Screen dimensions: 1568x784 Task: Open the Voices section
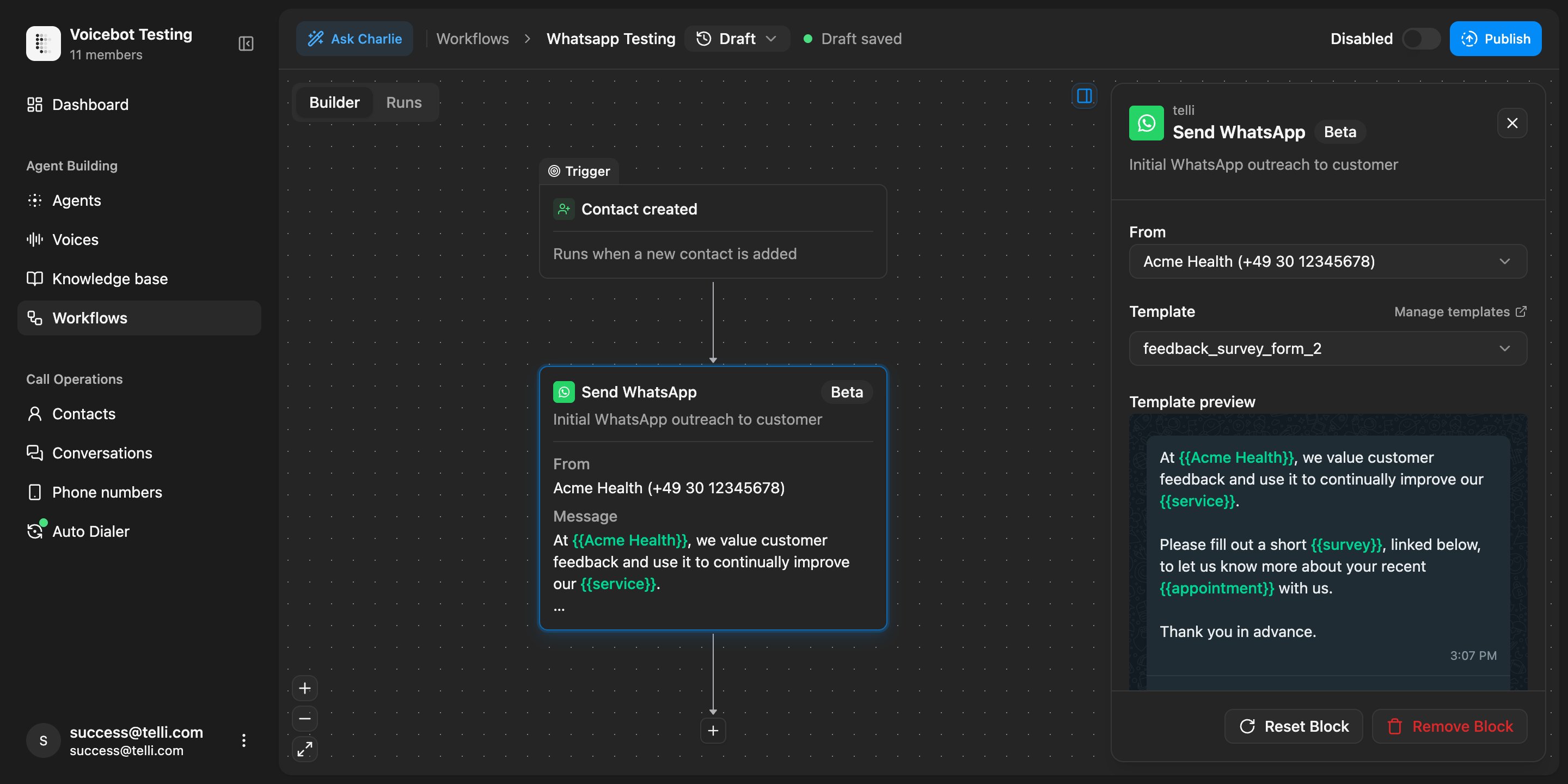pyautogui.click(x=139, y=239)
